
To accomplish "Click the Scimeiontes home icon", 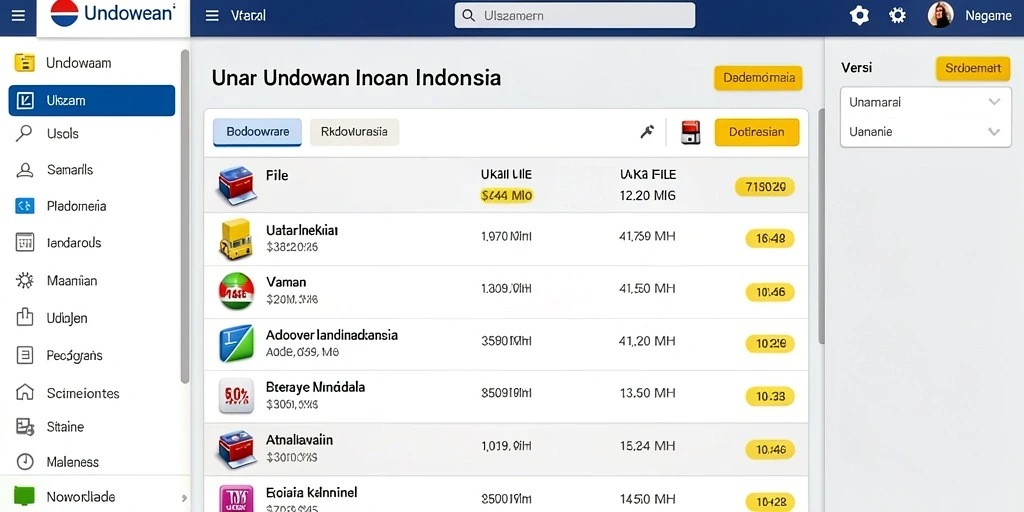I will point(24,392).
